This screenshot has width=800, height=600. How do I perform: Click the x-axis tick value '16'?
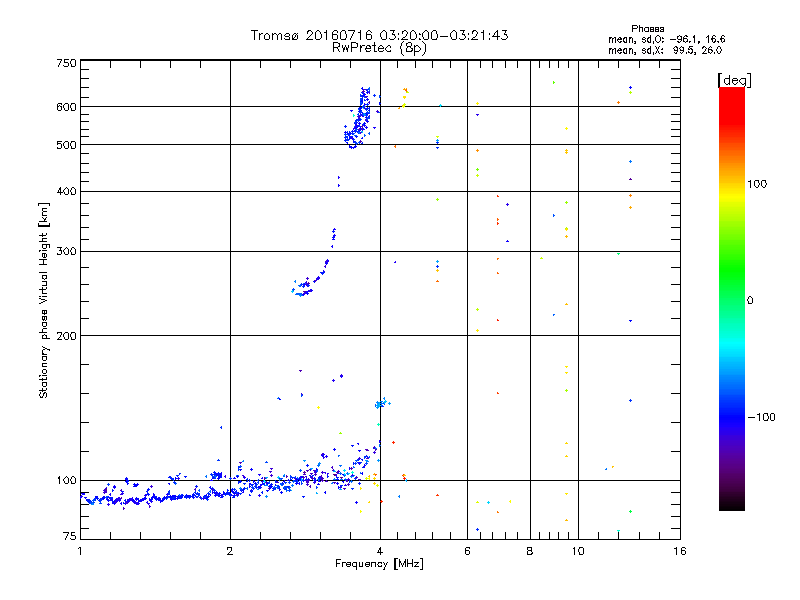(x=680, y=551)
